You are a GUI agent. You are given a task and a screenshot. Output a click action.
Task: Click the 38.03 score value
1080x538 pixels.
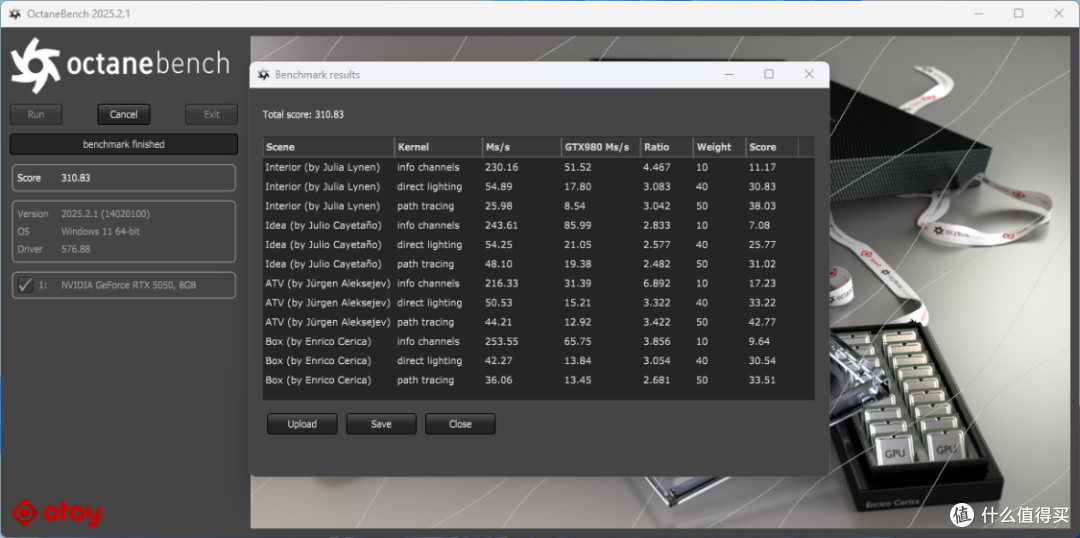762,206
